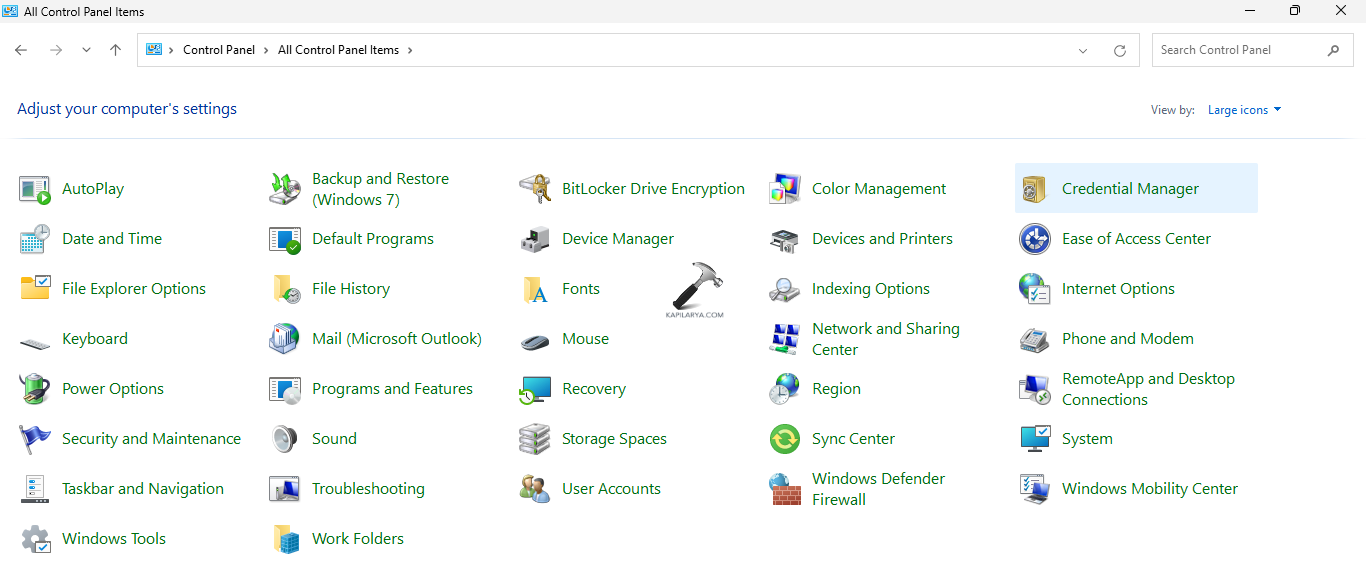Click the refresh button in address bar
Screen dimensions: 1366x561
pos(1120,51)
